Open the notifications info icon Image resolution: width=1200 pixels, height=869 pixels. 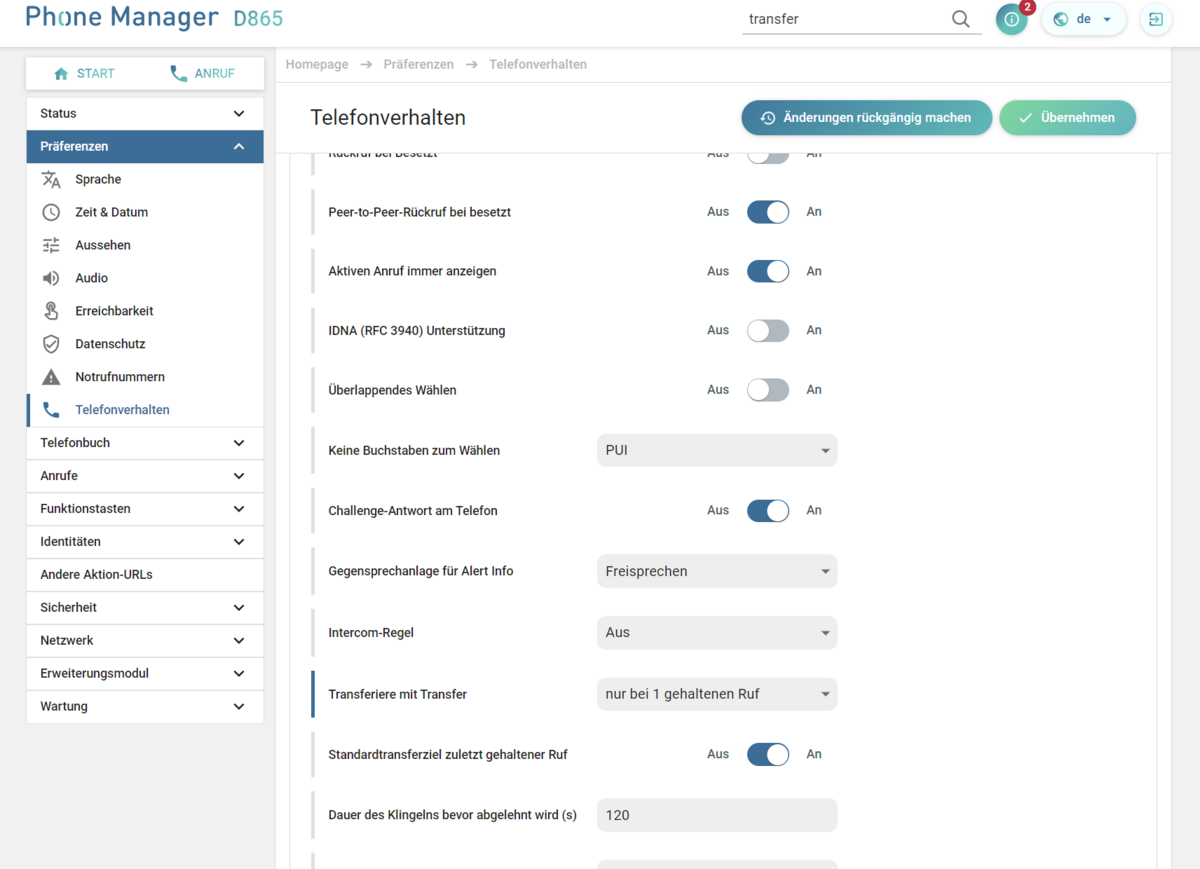tap(1011, 19)
